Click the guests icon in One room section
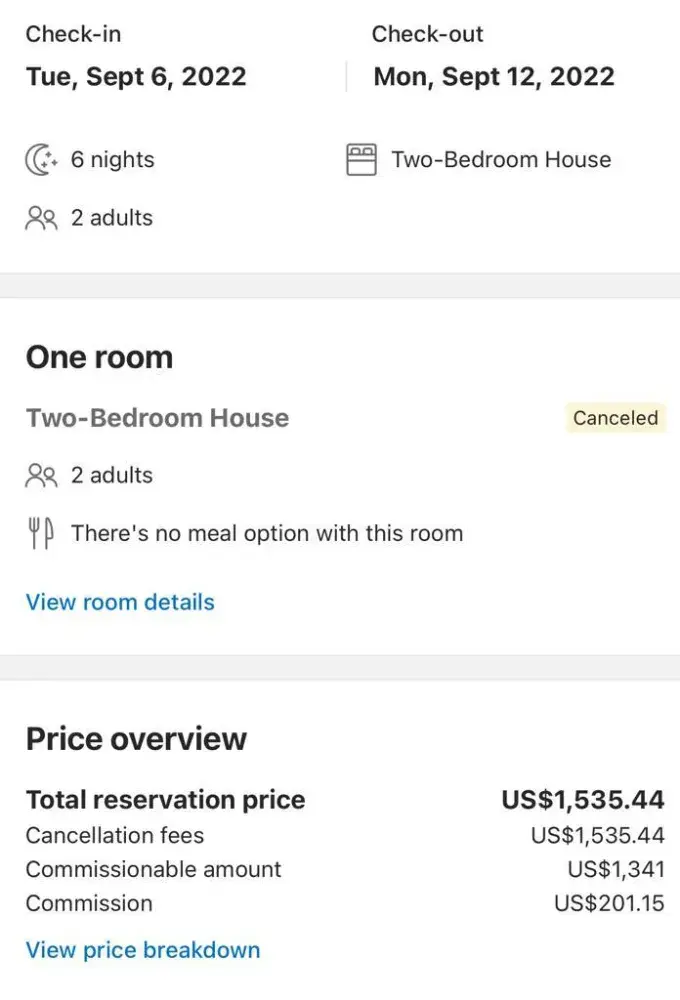This screenshot has width=680, height=1000. click(42, 475)
